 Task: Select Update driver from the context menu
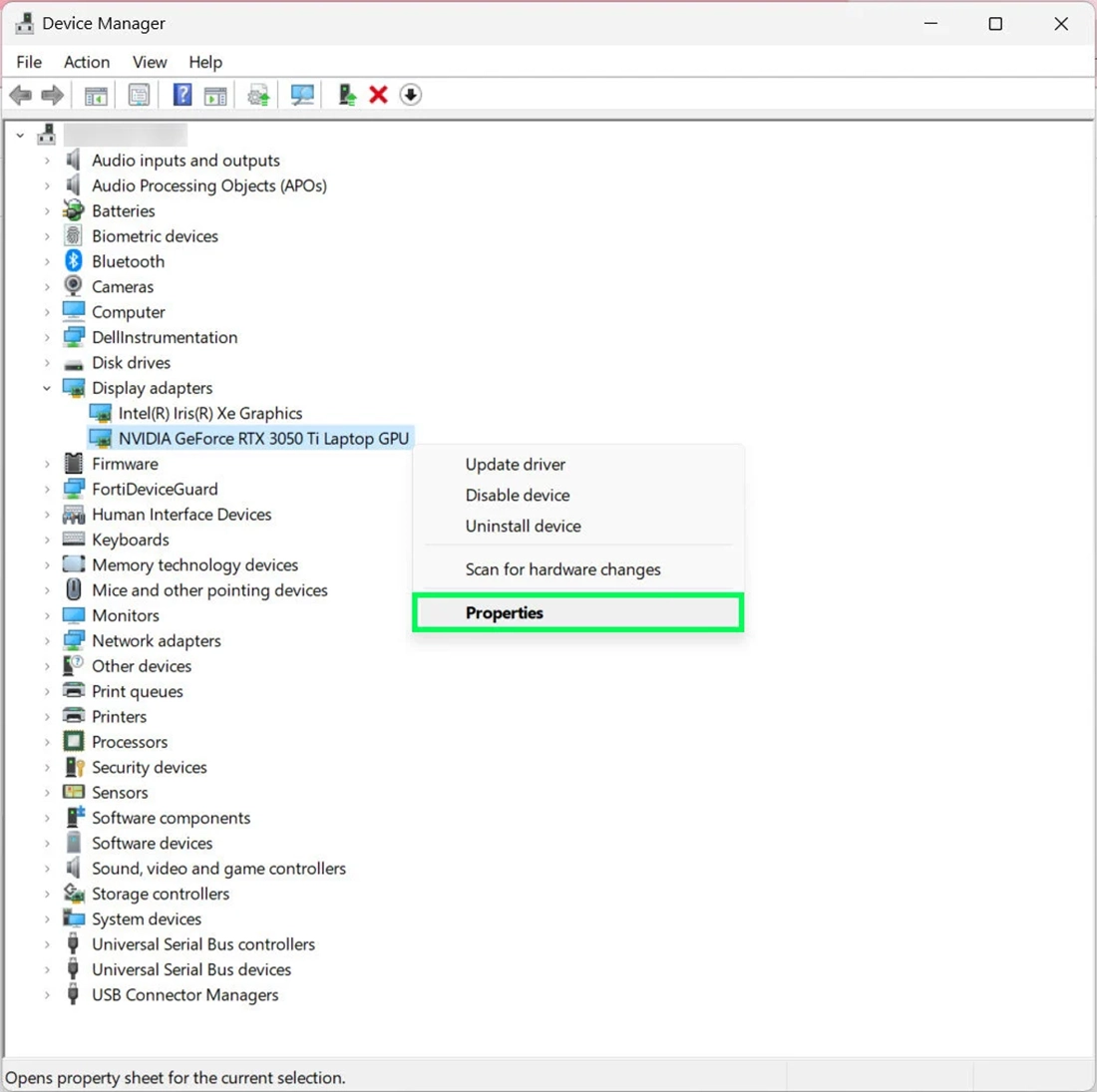coord(515,464)
